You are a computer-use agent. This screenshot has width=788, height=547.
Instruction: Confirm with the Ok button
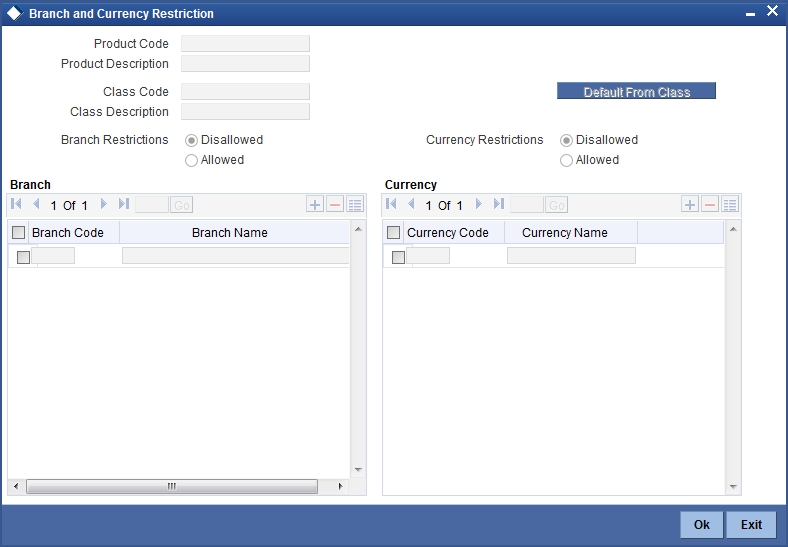tap(702, 524)
